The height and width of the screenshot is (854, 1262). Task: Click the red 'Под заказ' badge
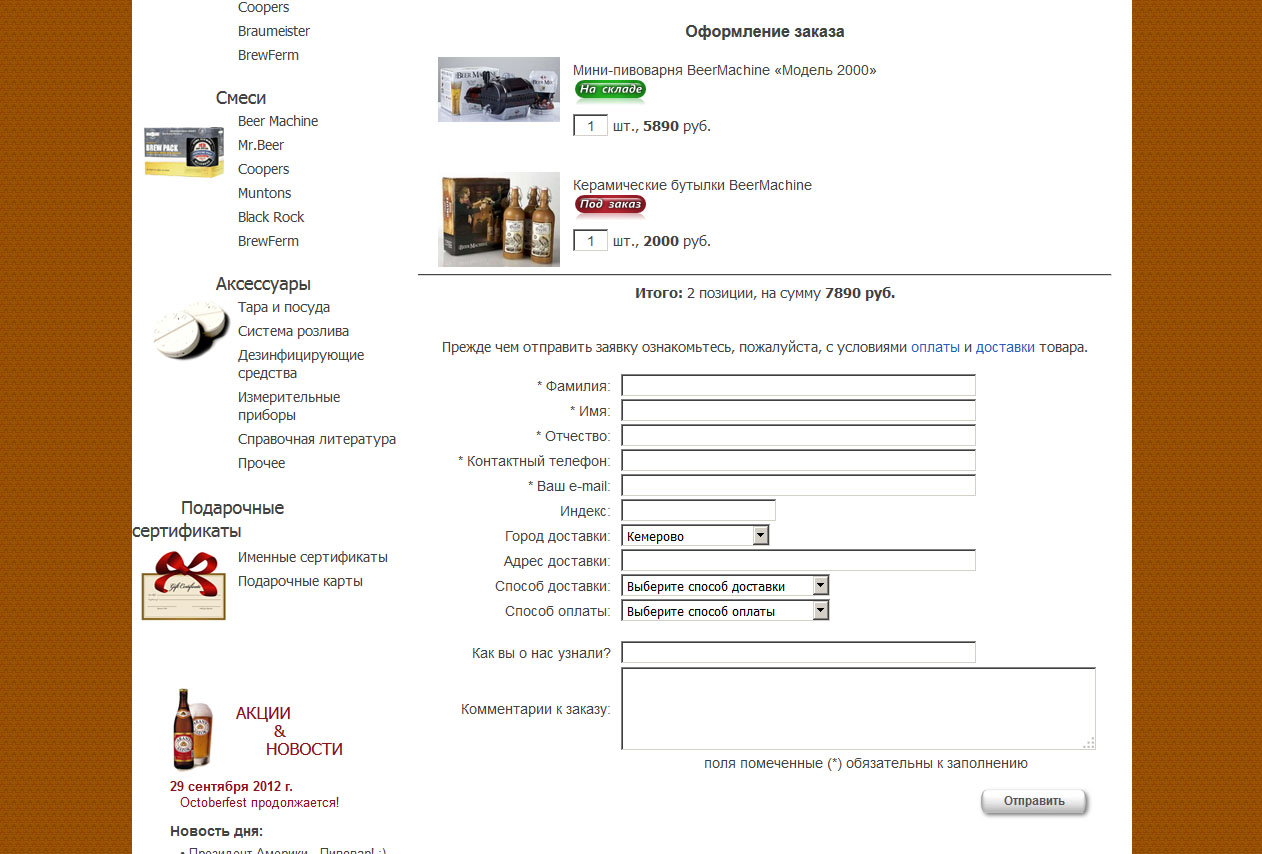click(610, 206)
